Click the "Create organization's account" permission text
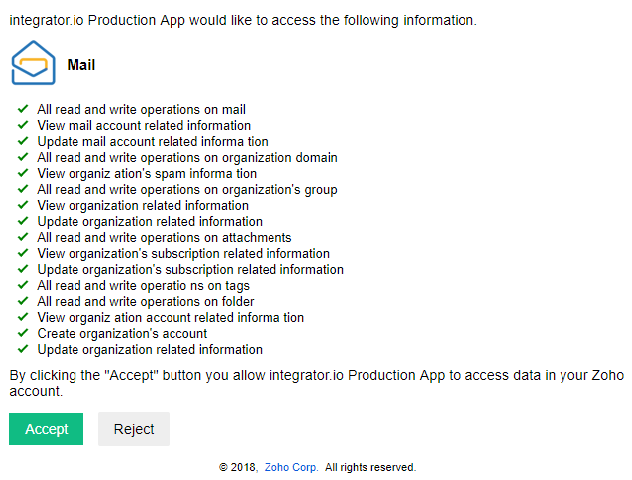Viewport: 632px width, 480px height. (x=122, y=334)
